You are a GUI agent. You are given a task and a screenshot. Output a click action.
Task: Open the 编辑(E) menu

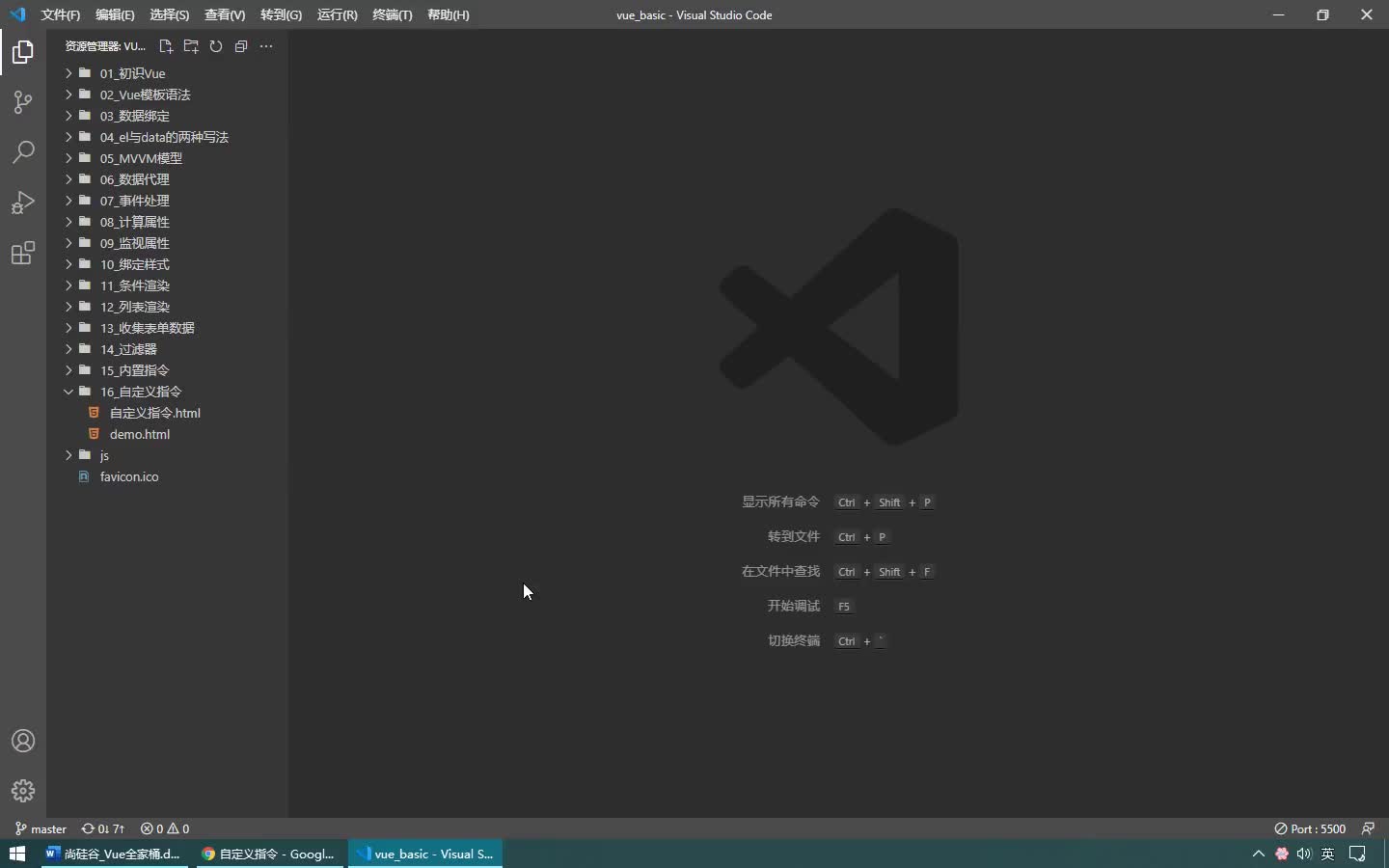pos(115,14)
